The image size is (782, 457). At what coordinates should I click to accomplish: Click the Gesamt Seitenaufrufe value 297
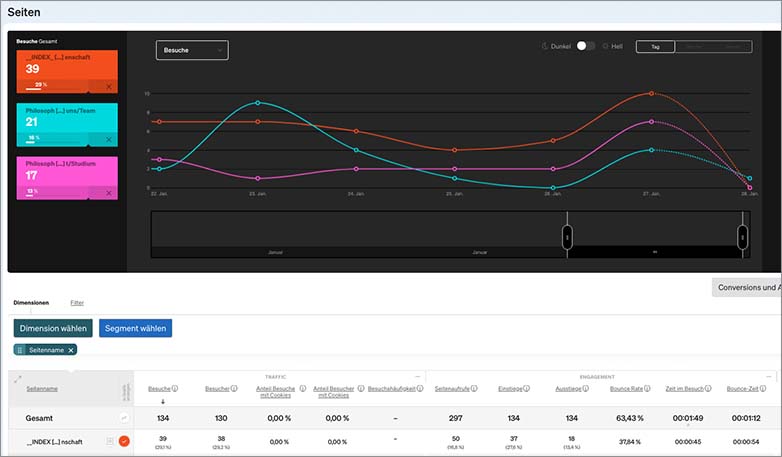pyautogui.click(x=455, y=418)
